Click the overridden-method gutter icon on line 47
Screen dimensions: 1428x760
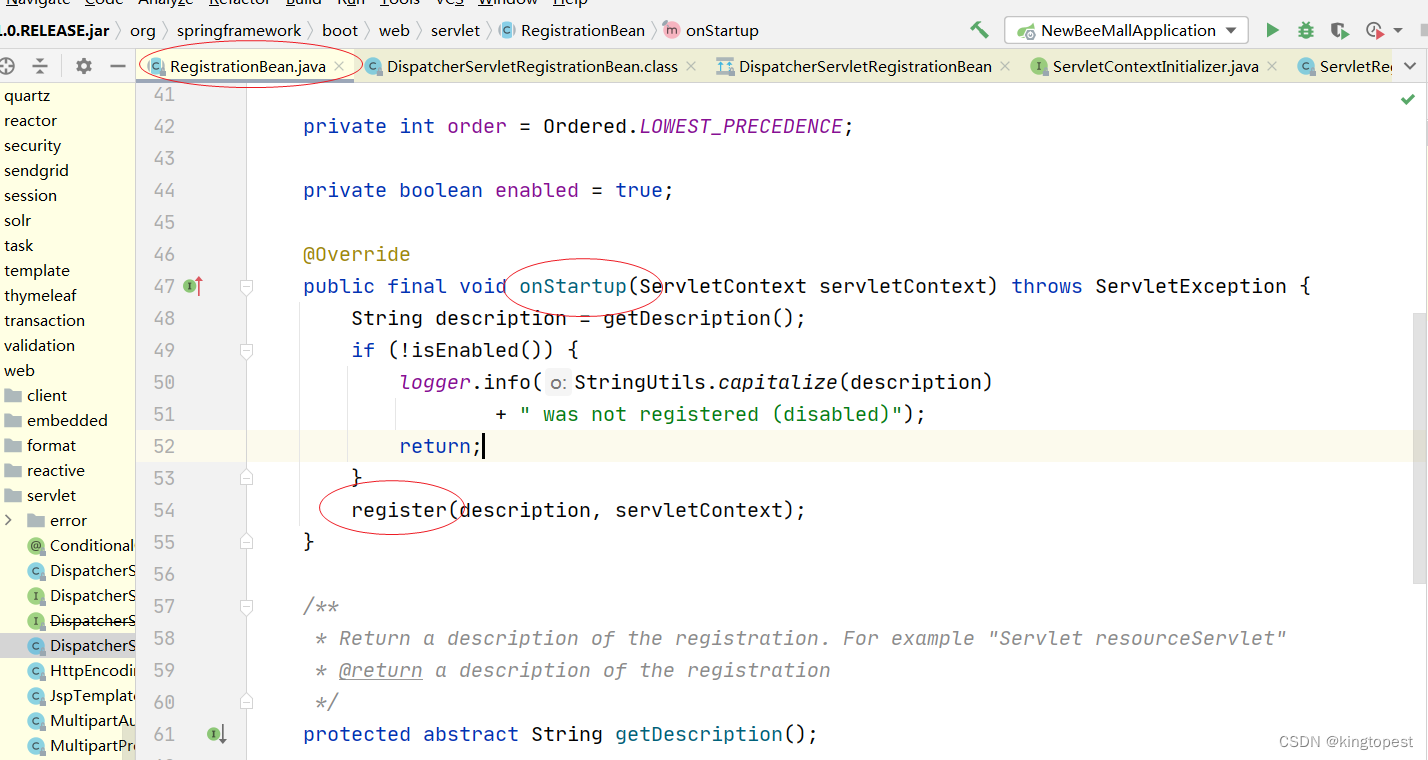coord(193,286)
